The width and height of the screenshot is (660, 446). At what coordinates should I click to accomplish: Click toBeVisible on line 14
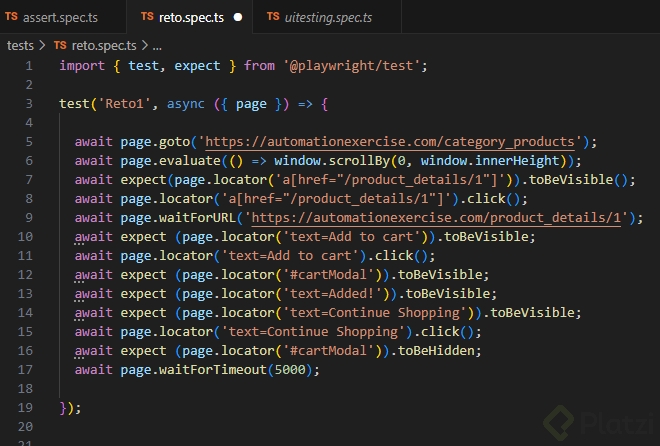[x=532, y=313]
